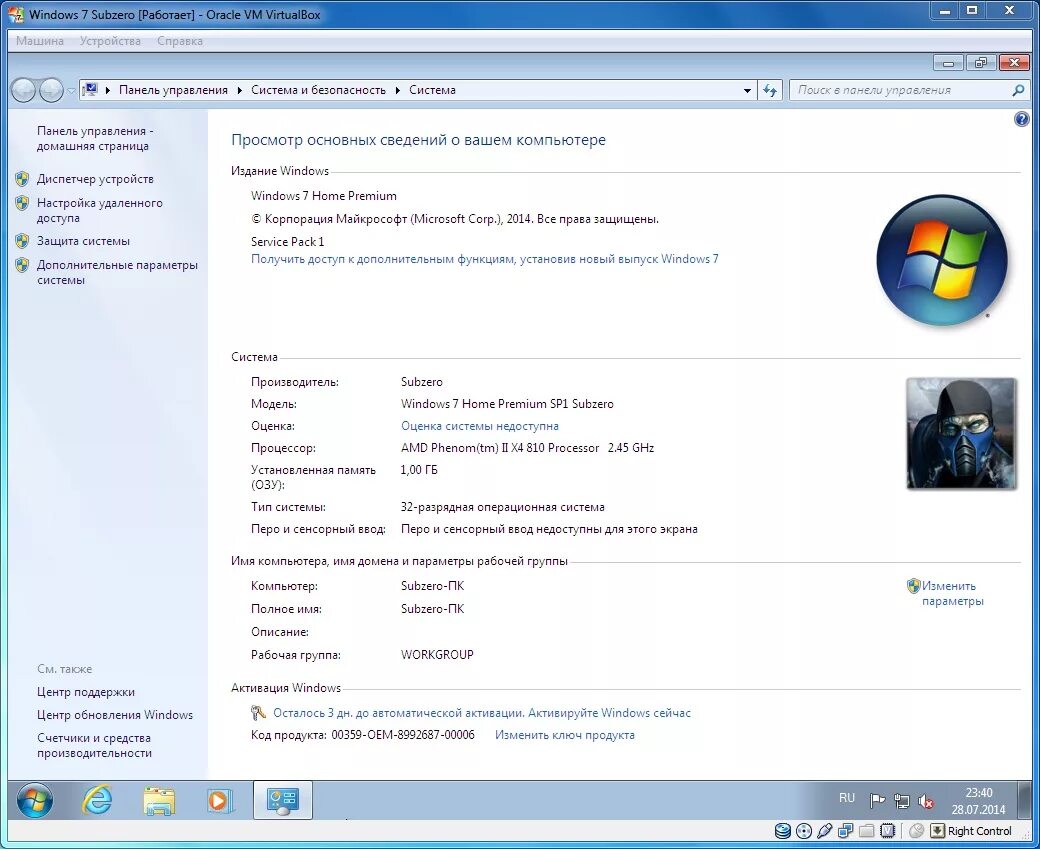1040x849 pixels.
Task: Click the VirtualBox shared folders icon
Action: 866,830
